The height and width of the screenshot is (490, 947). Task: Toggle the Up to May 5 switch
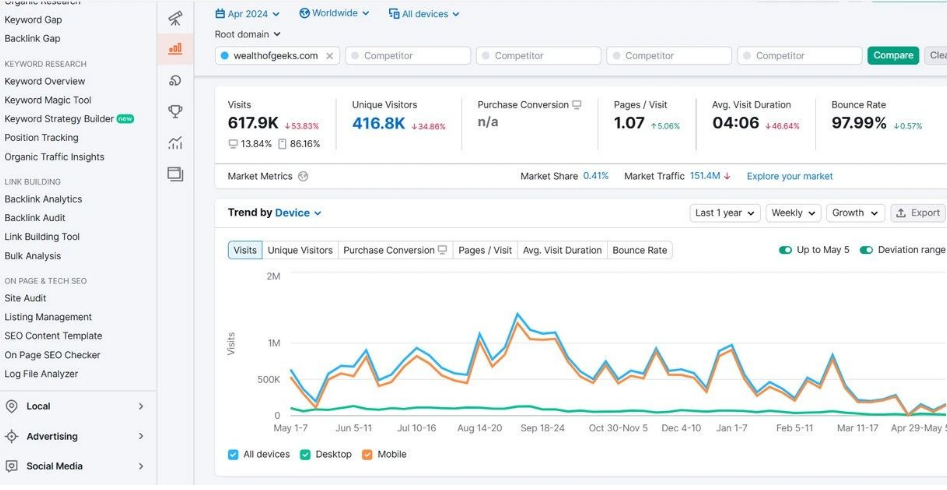point(785,250)
